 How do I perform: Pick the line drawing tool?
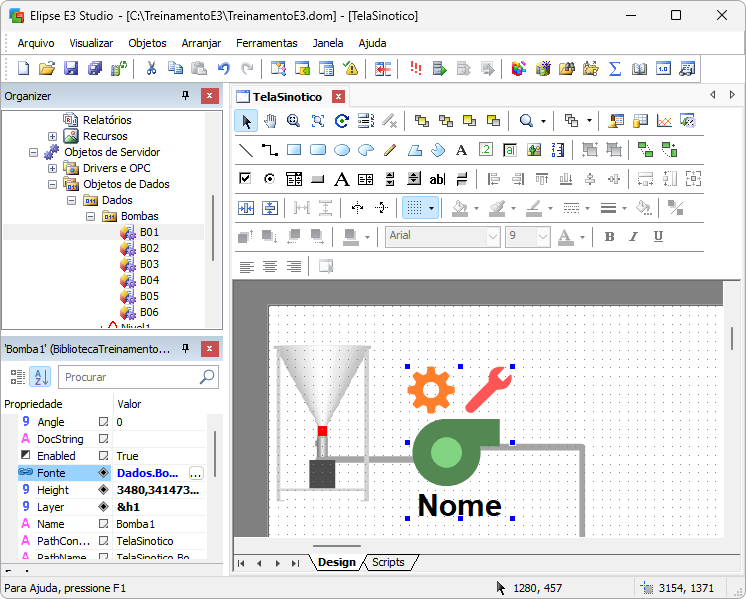[x=246, y=150]
